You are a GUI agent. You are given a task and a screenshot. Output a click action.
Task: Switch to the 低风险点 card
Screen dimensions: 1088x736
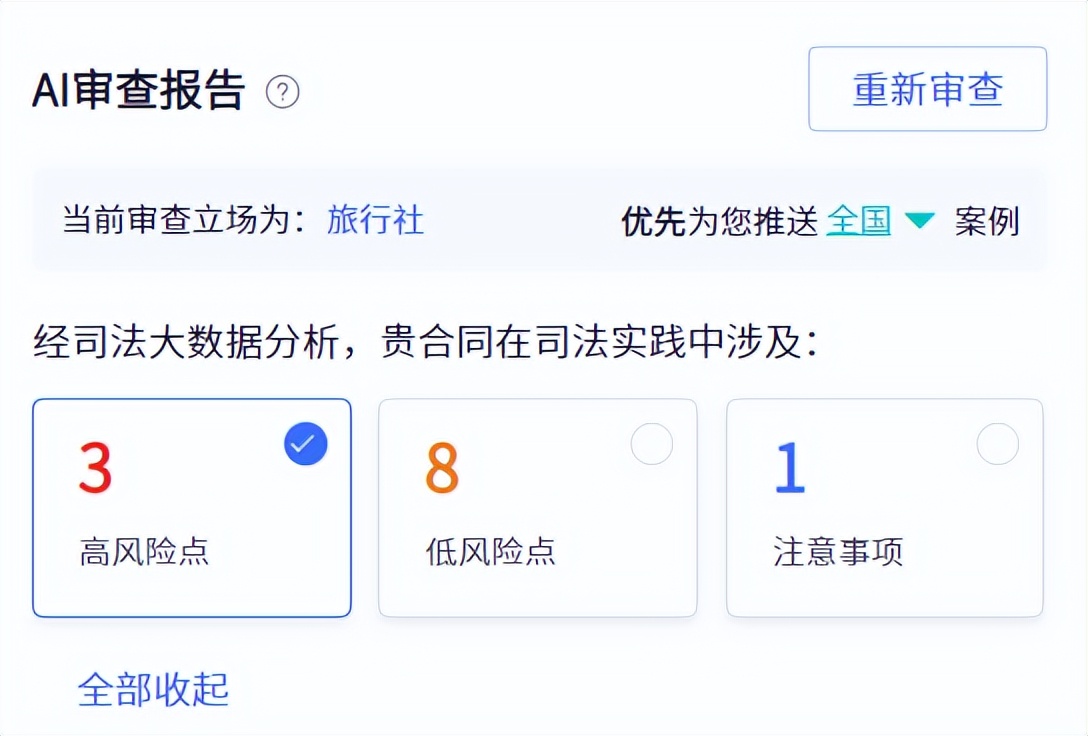click(537, 507)
